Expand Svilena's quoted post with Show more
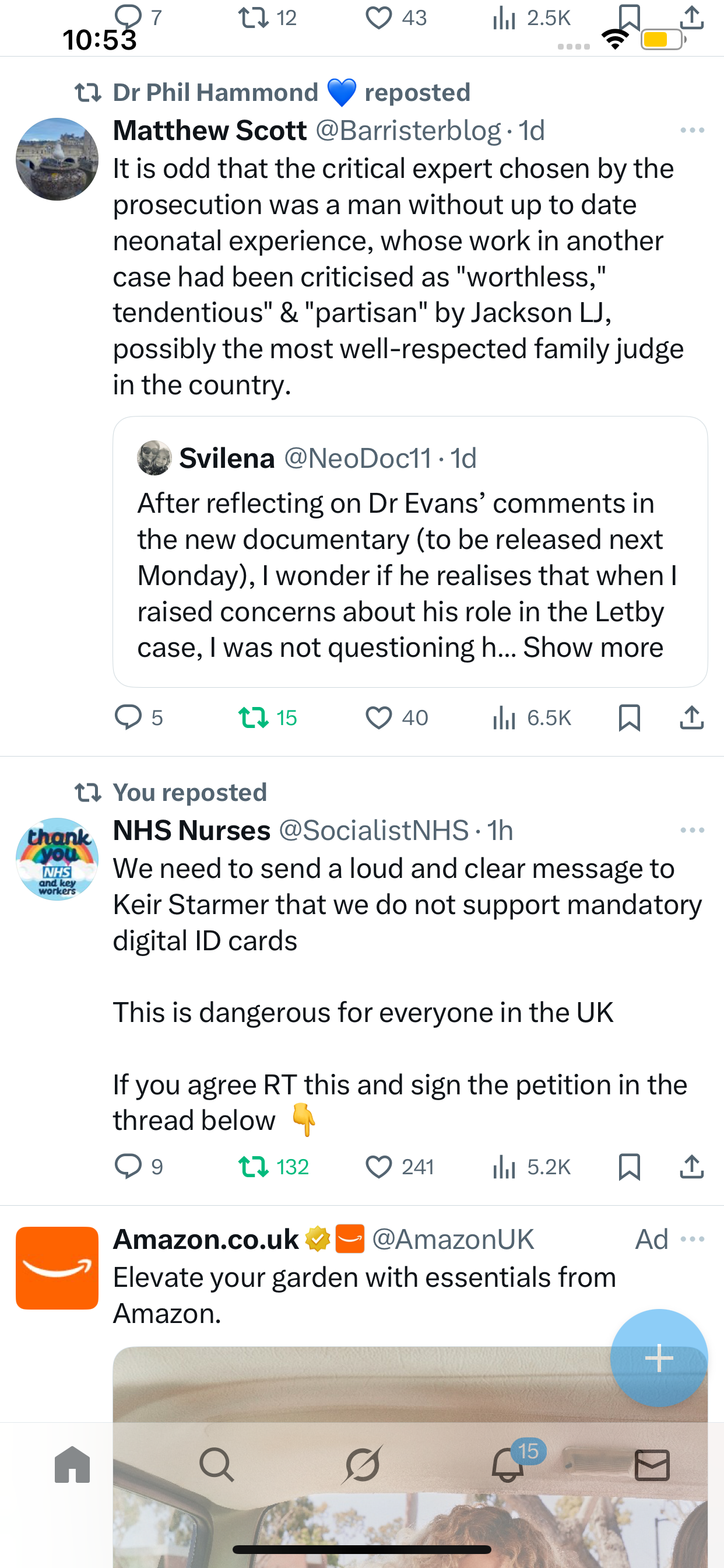This screenshot has height=1568, width=724. (593, 647)
